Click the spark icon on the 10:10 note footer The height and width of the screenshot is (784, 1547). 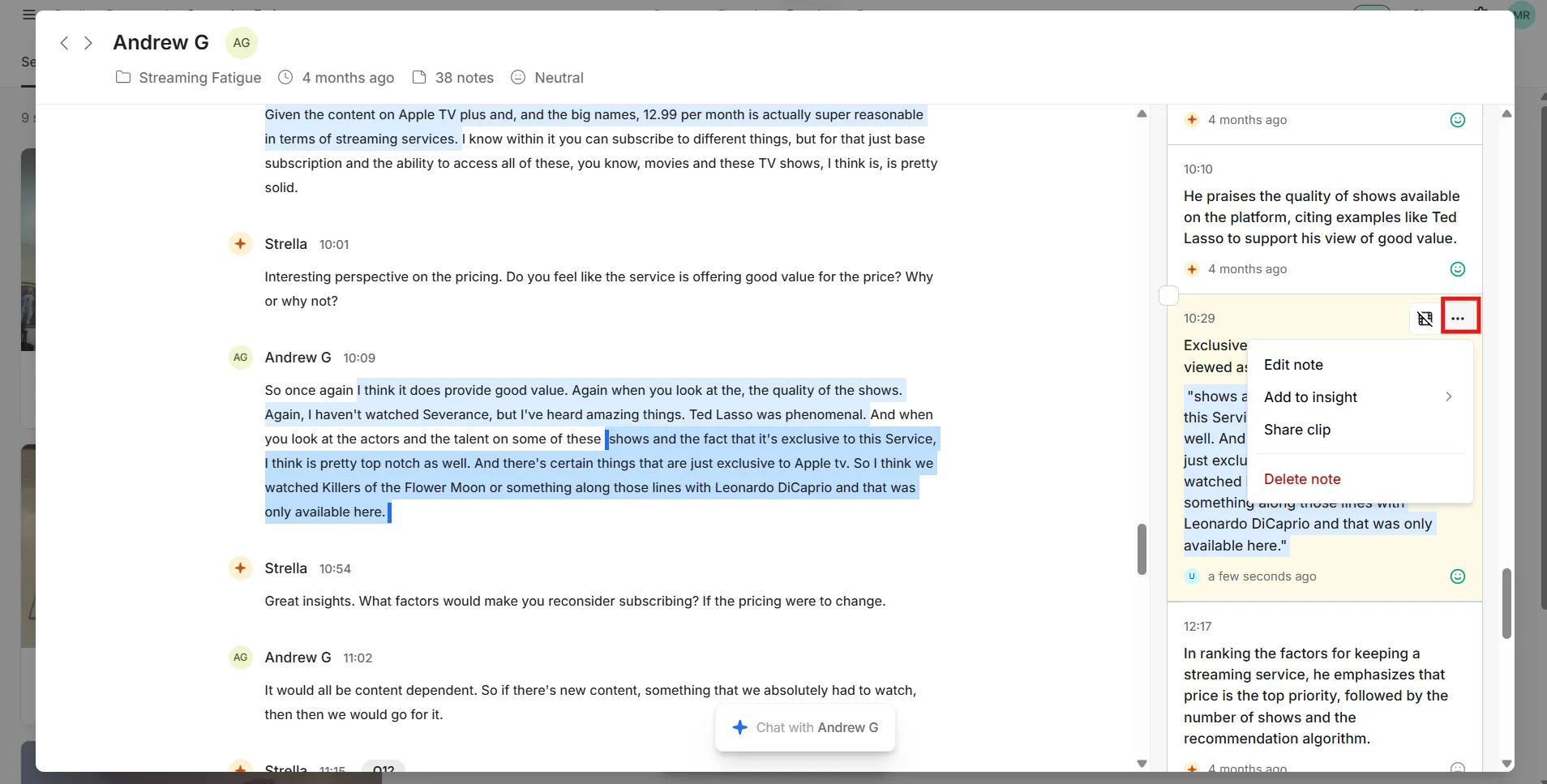coord(1192,269)
